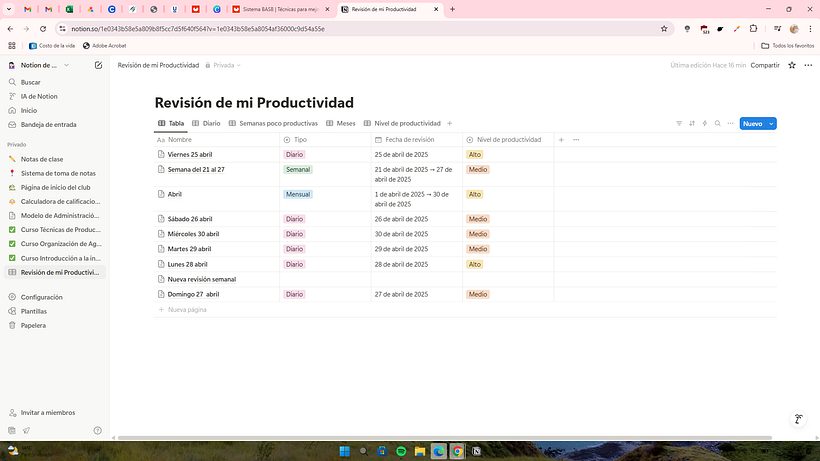Click the database search magnifier icon
Image resolution: width=820 pixels, height=461 pixels.
click(x=718, y=124)
